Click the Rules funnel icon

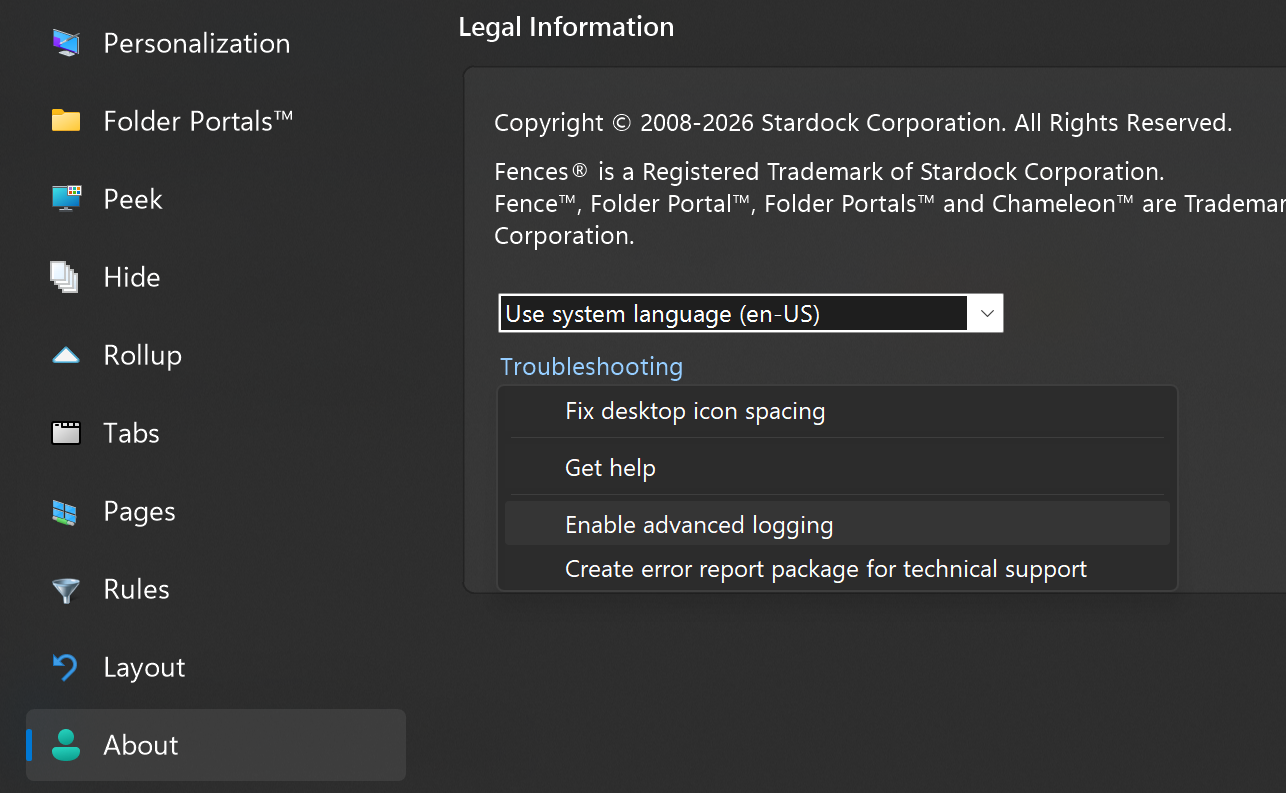(66, 590)
